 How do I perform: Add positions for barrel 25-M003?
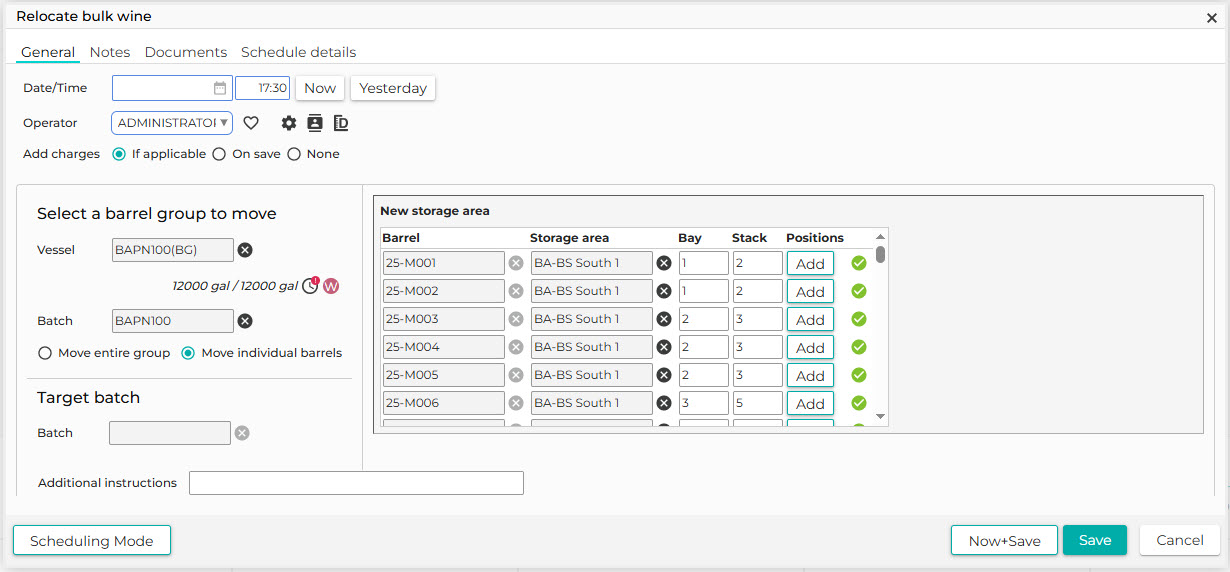tap(810, 319)
